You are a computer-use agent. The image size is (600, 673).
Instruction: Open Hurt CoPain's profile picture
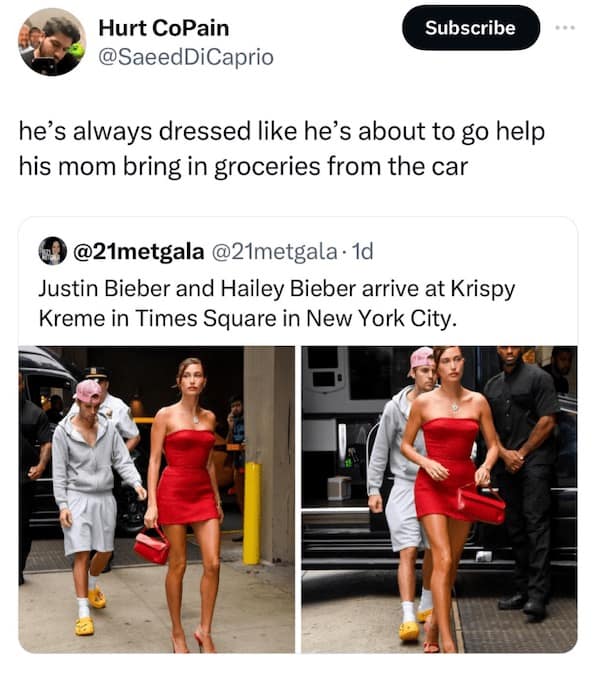[52, 41]
